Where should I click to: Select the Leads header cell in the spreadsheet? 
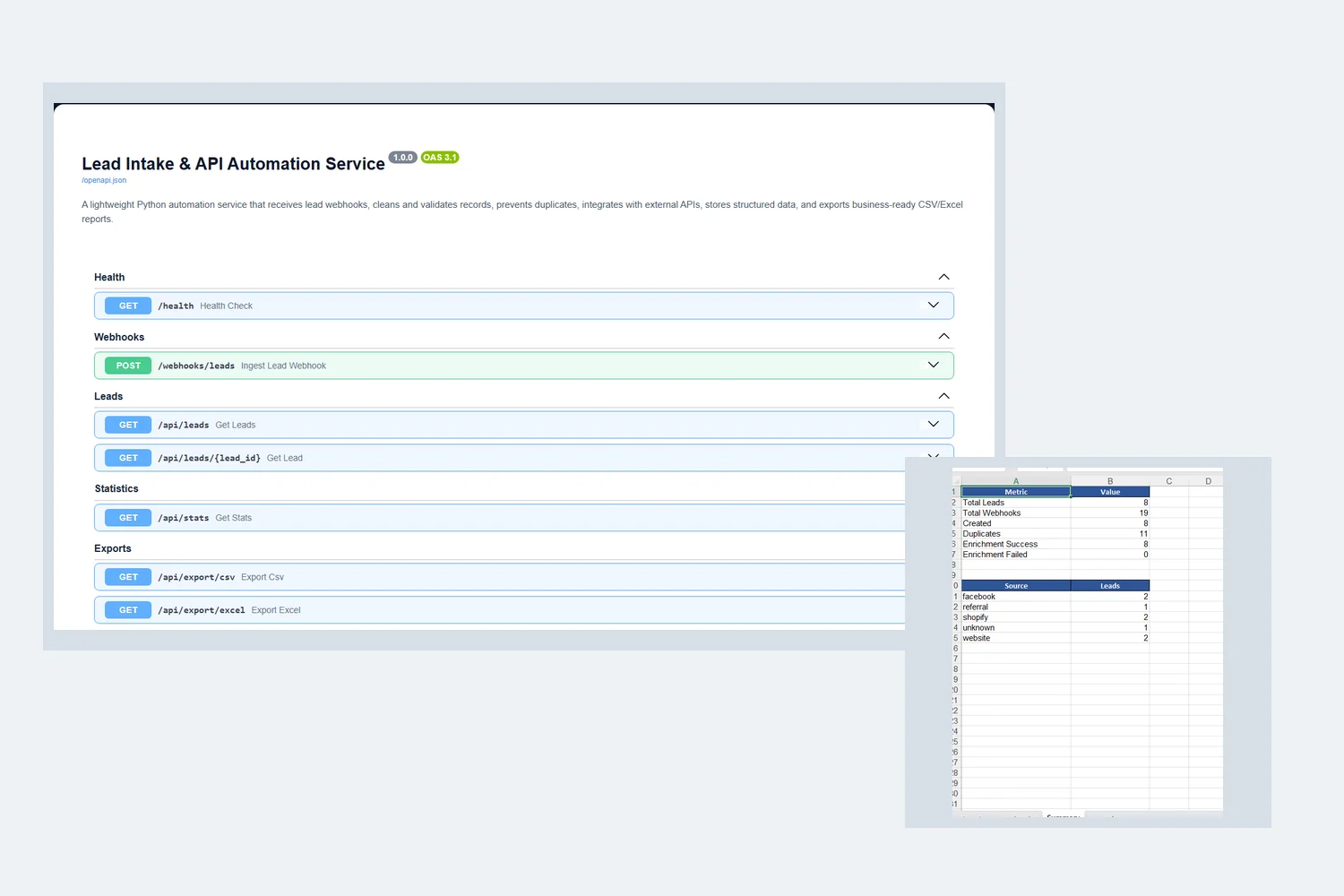(1110, 586)
